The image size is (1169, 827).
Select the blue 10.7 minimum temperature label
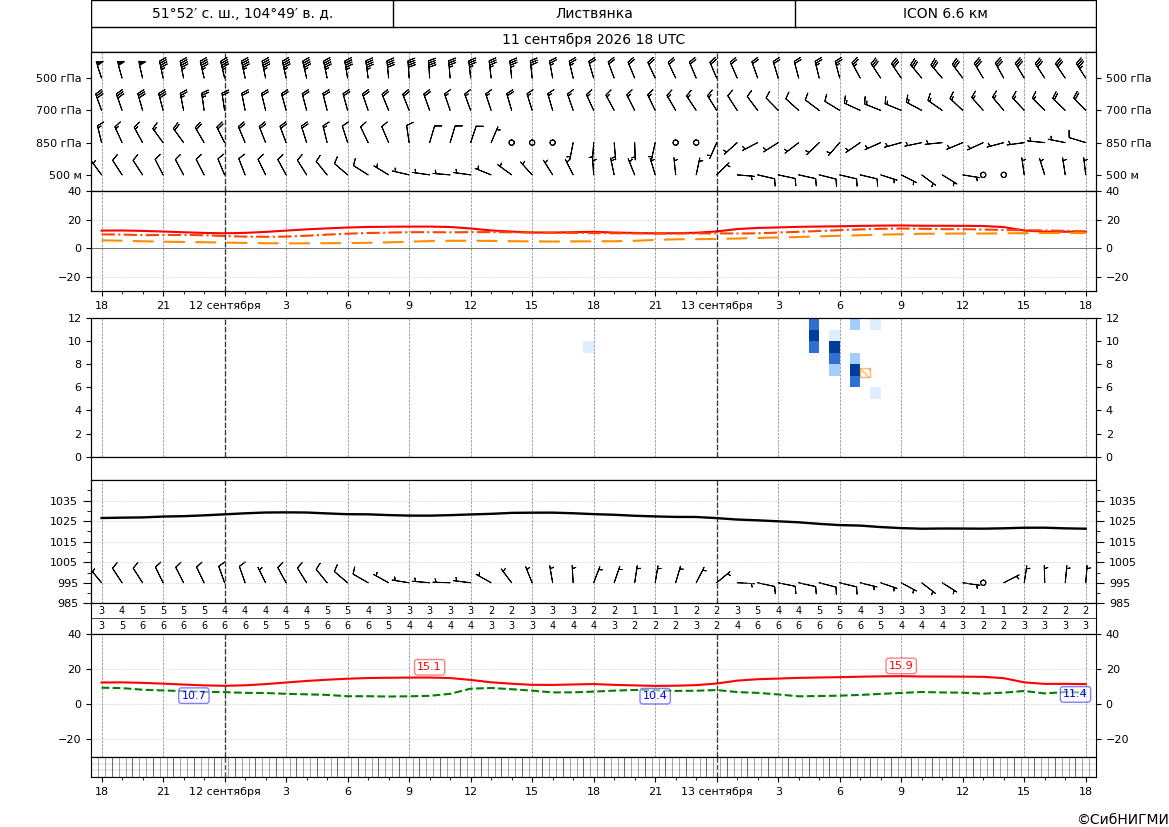pyautogui.click(x=194, y=696)
